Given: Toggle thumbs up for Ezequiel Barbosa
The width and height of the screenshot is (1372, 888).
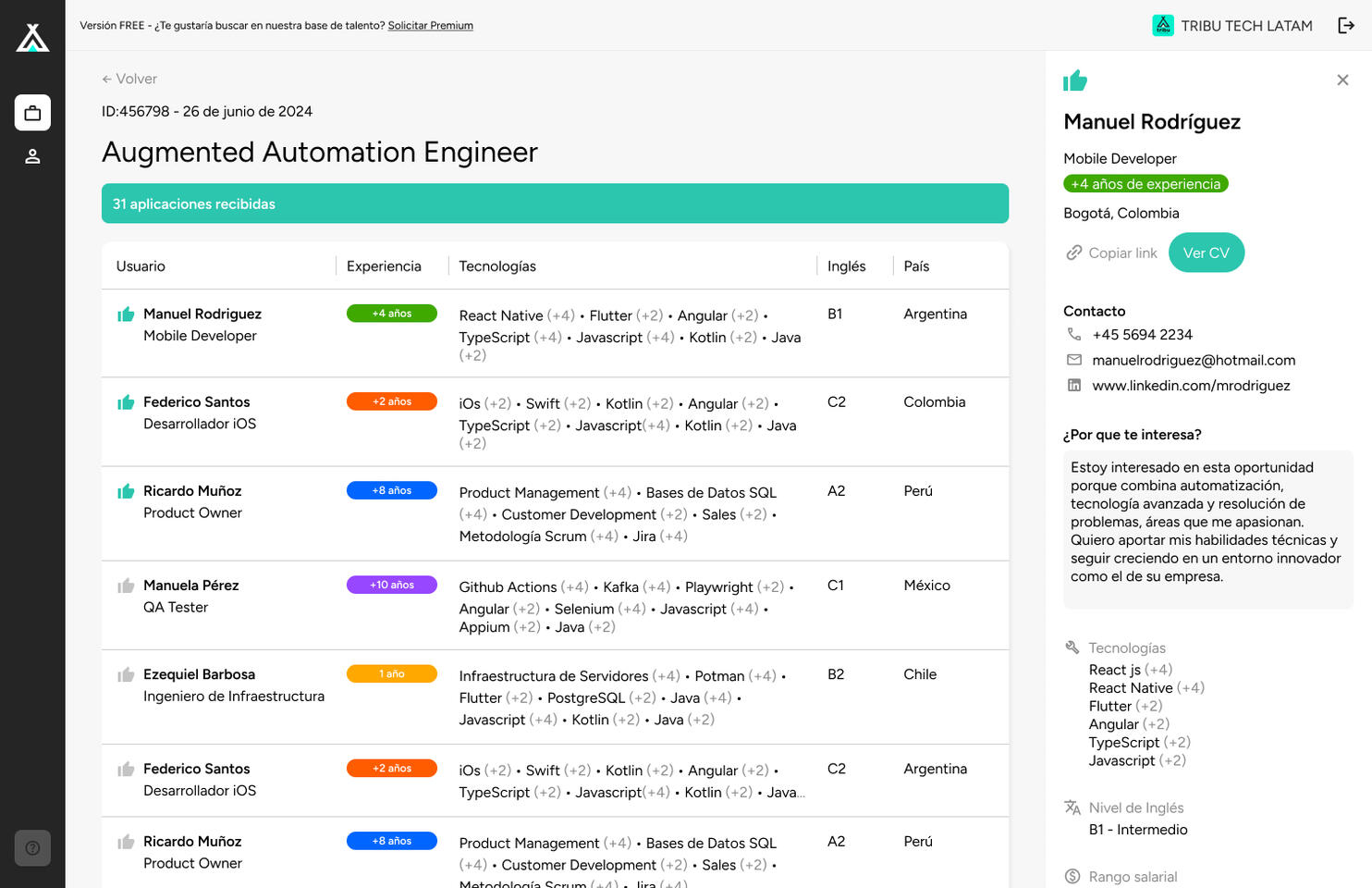Looking at the screenshot, I should click(x=126, y=674).
